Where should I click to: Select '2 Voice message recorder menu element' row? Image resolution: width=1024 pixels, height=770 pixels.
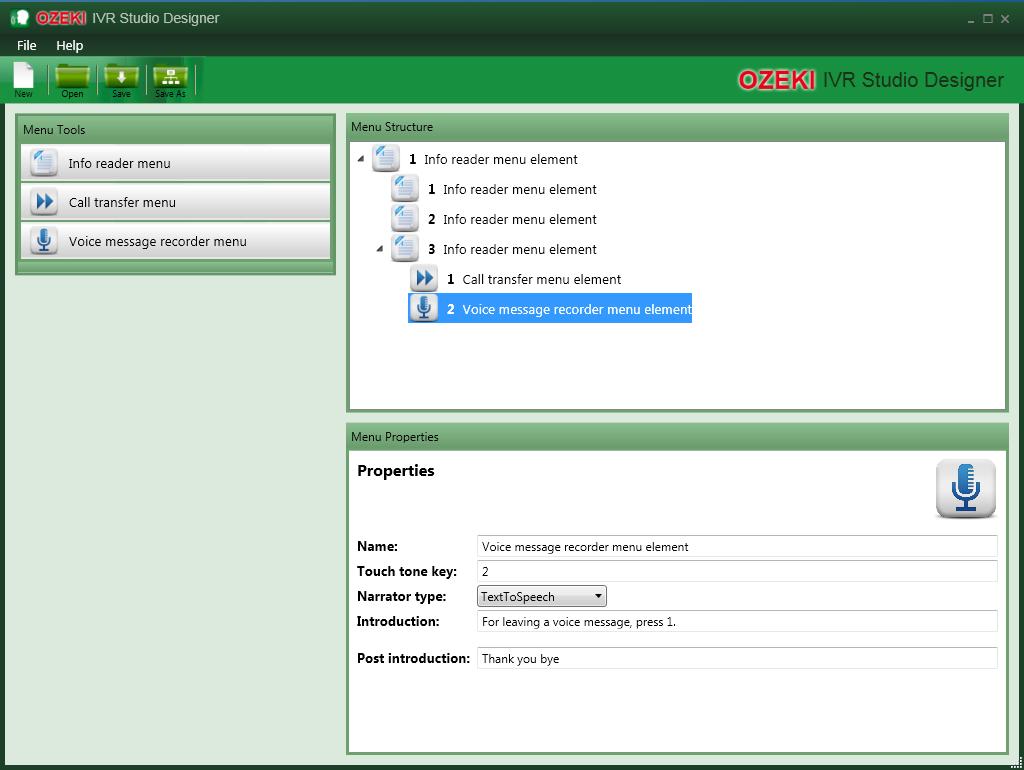tap(550, 308)
